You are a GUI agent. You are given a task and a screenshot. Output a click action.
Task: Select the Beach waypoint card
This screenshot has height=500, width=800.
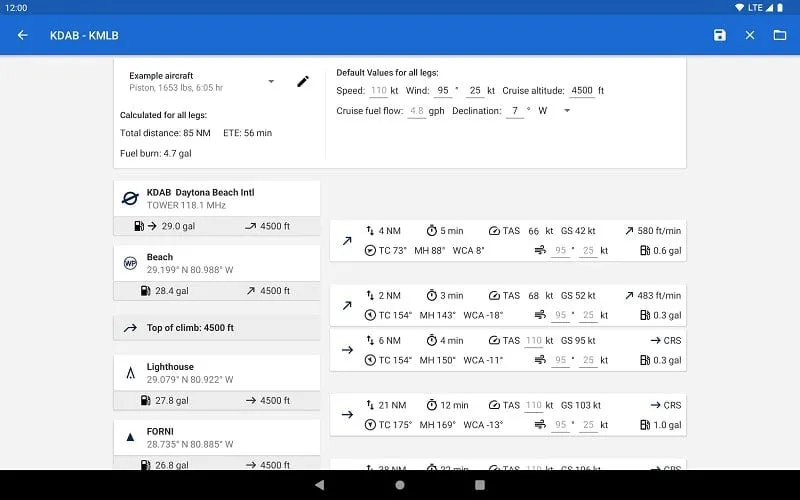217,263
